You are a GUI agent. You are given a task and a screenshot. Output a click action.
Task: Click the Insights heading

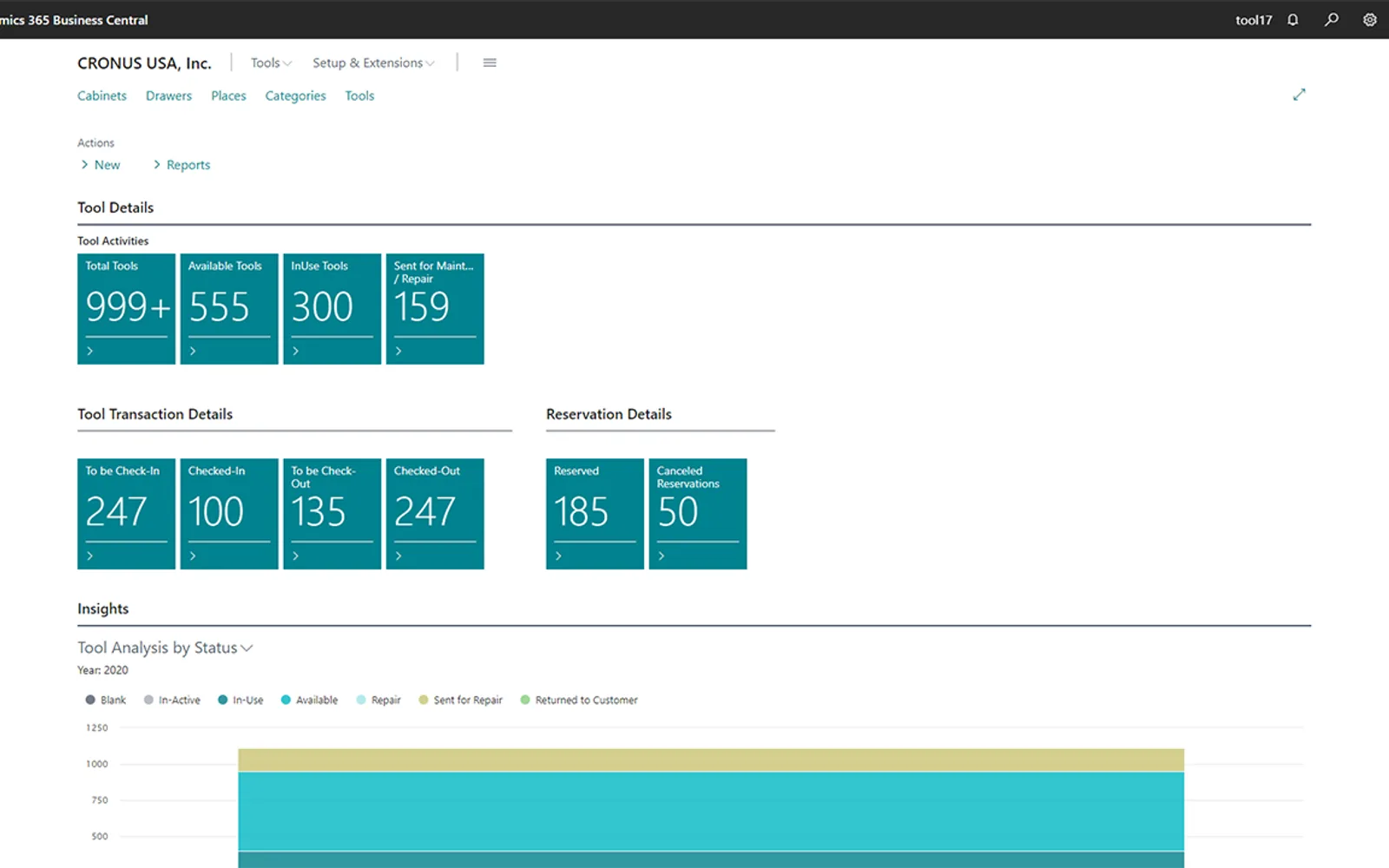coord(103,608)
